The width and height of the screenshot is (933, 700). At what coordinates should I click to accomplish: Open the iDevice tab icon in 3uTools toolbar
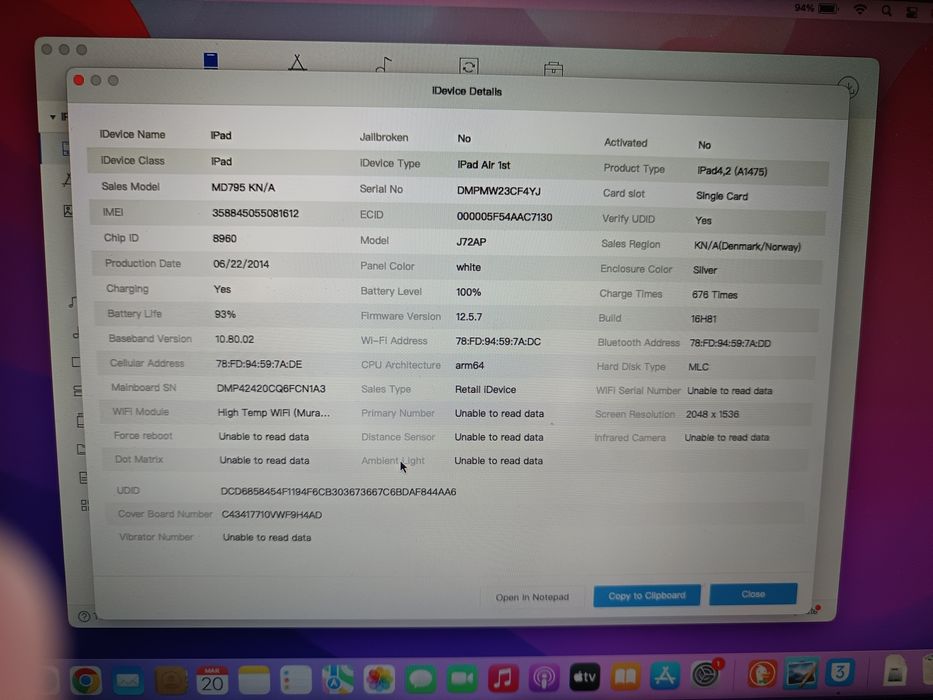(x=211, y=61)
